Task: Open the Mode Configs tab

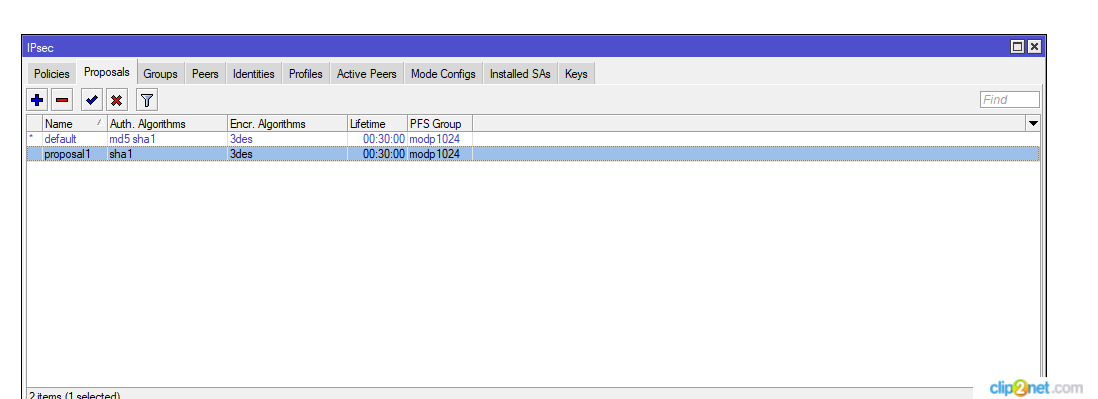Action: [x=443, y=74]
